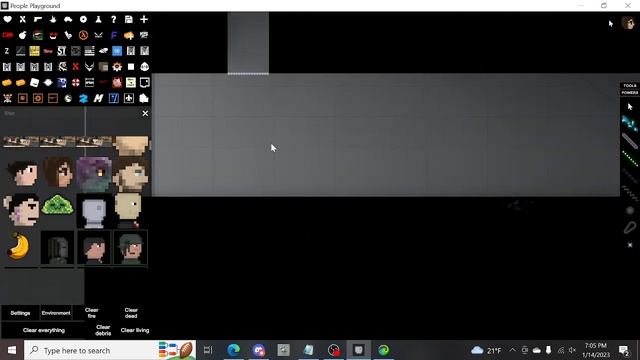This screenshot has height=360, width=640.
Task: Open the Entities heart category
Action: click(x=7, y=19)
